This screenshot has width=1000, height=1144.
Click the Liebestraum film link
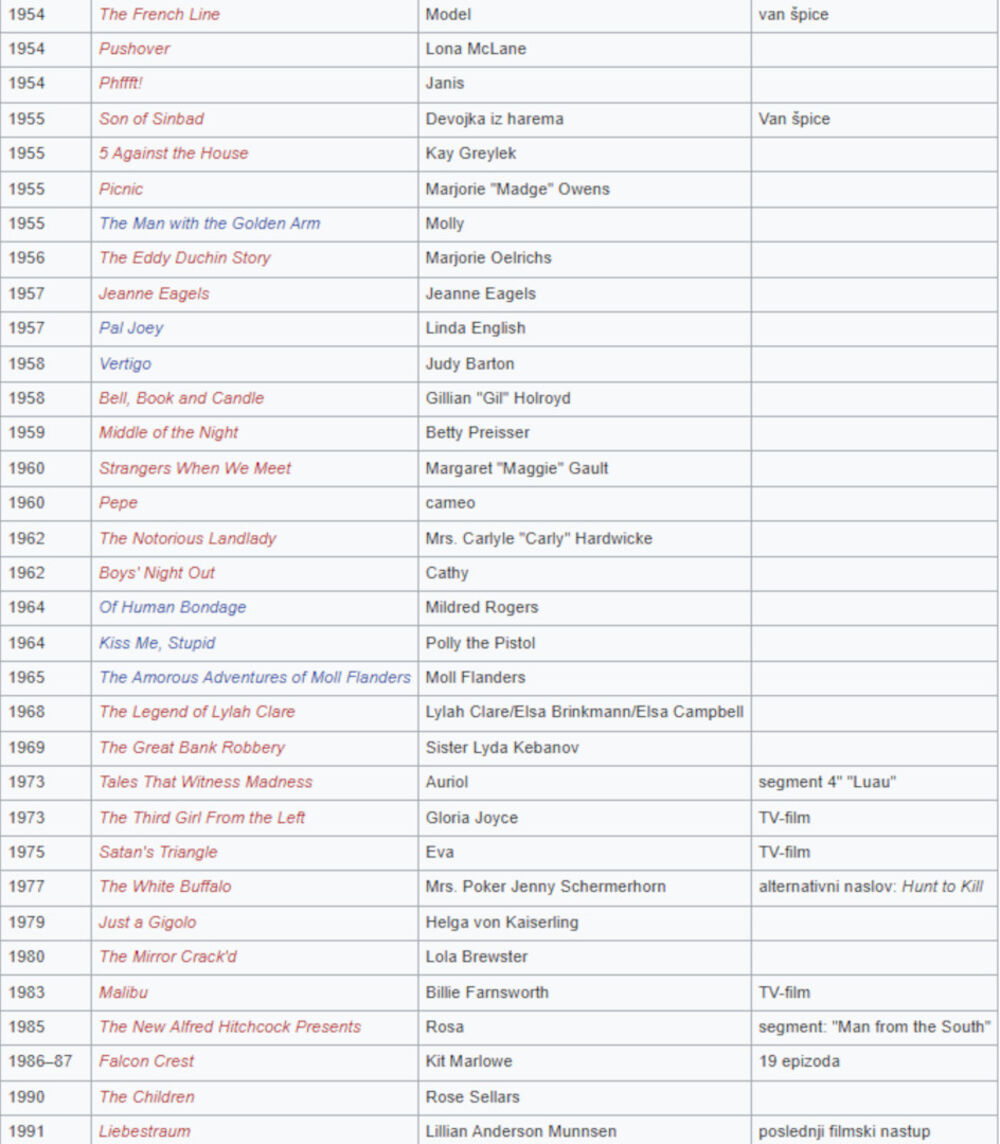coord(144,1132)
